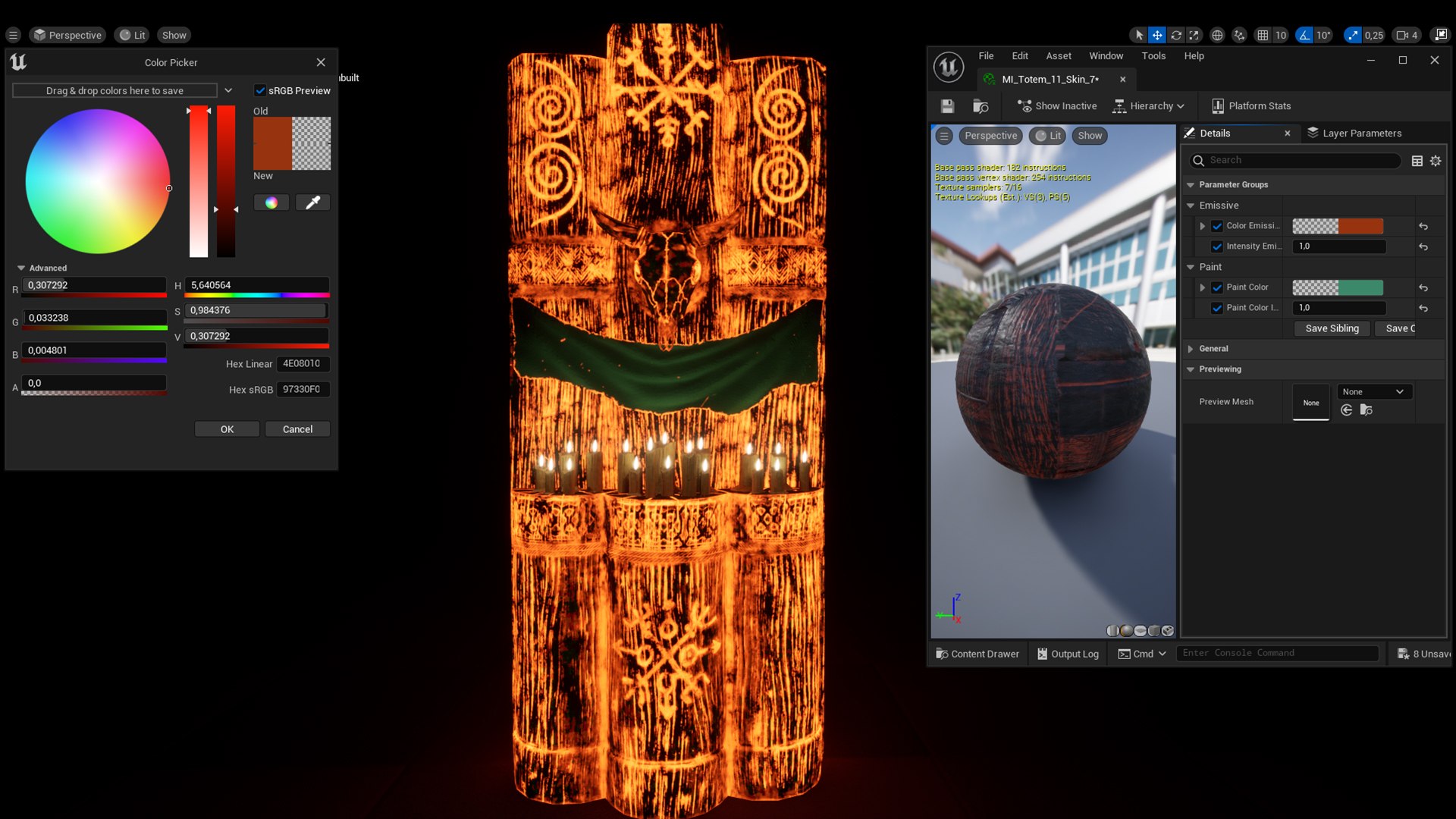Switch to Layer Parameters tab

pyautogui.click(x=1354, y=133)
